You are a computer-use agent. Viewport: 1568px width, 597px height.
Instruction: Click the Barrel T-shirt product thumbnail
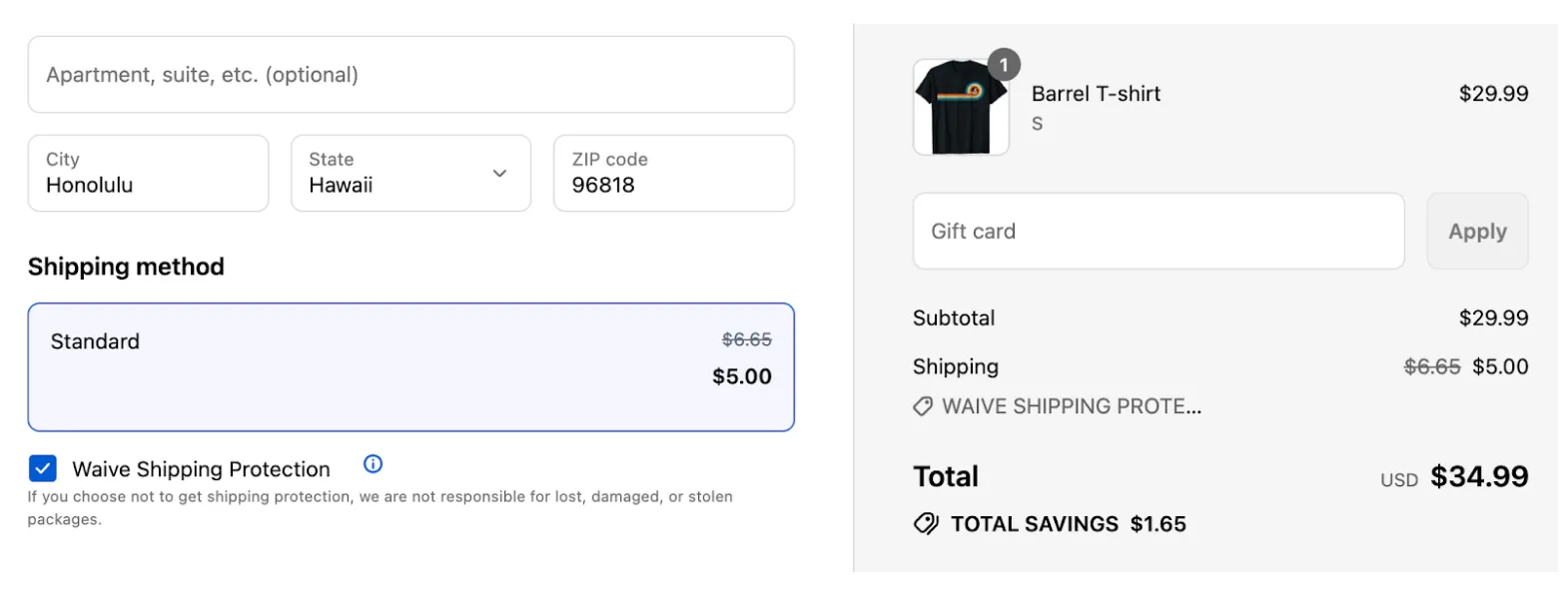point(960,108)
